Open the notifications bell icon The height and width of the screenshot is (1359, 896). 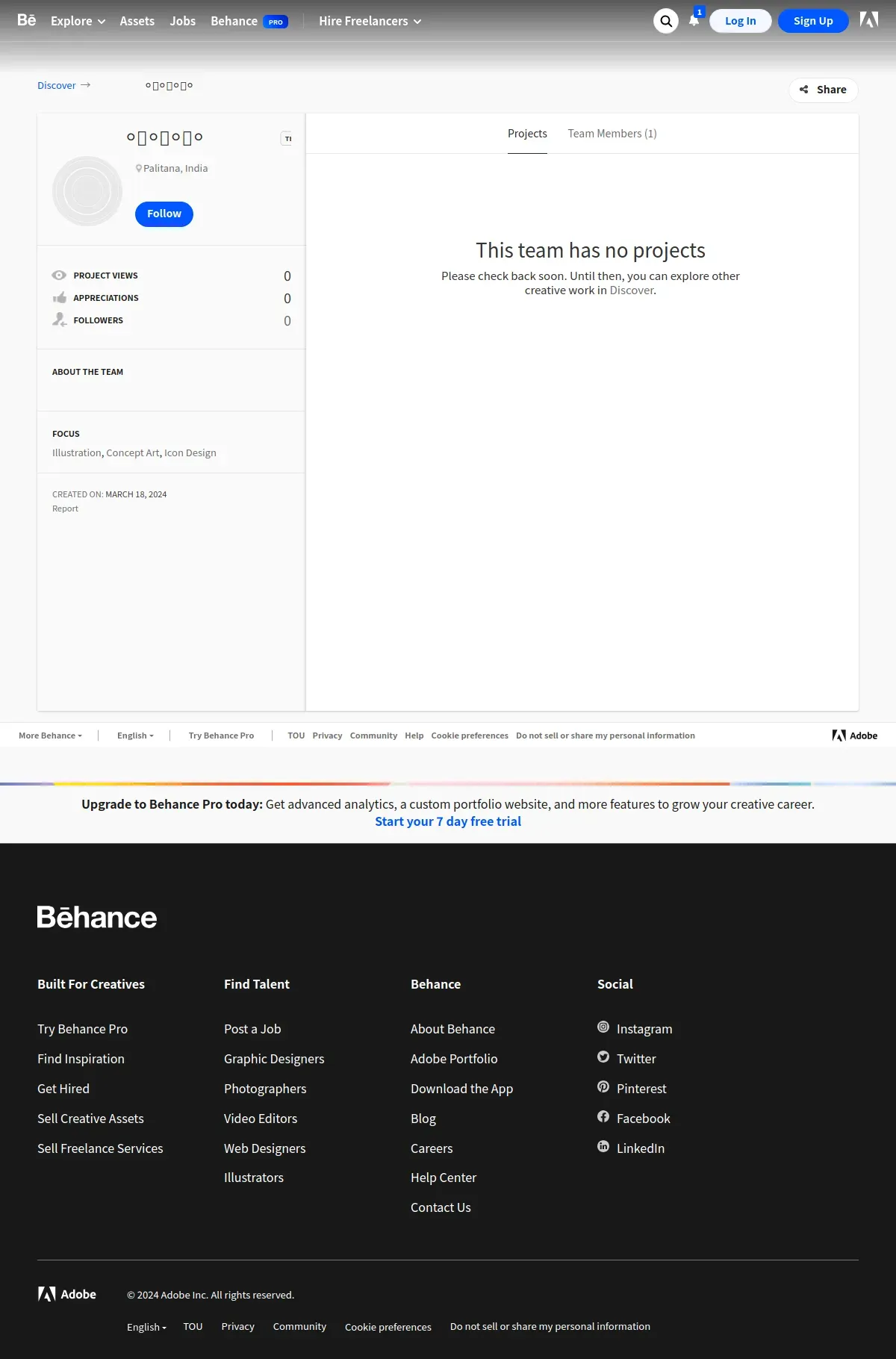[x=694, y=20]
